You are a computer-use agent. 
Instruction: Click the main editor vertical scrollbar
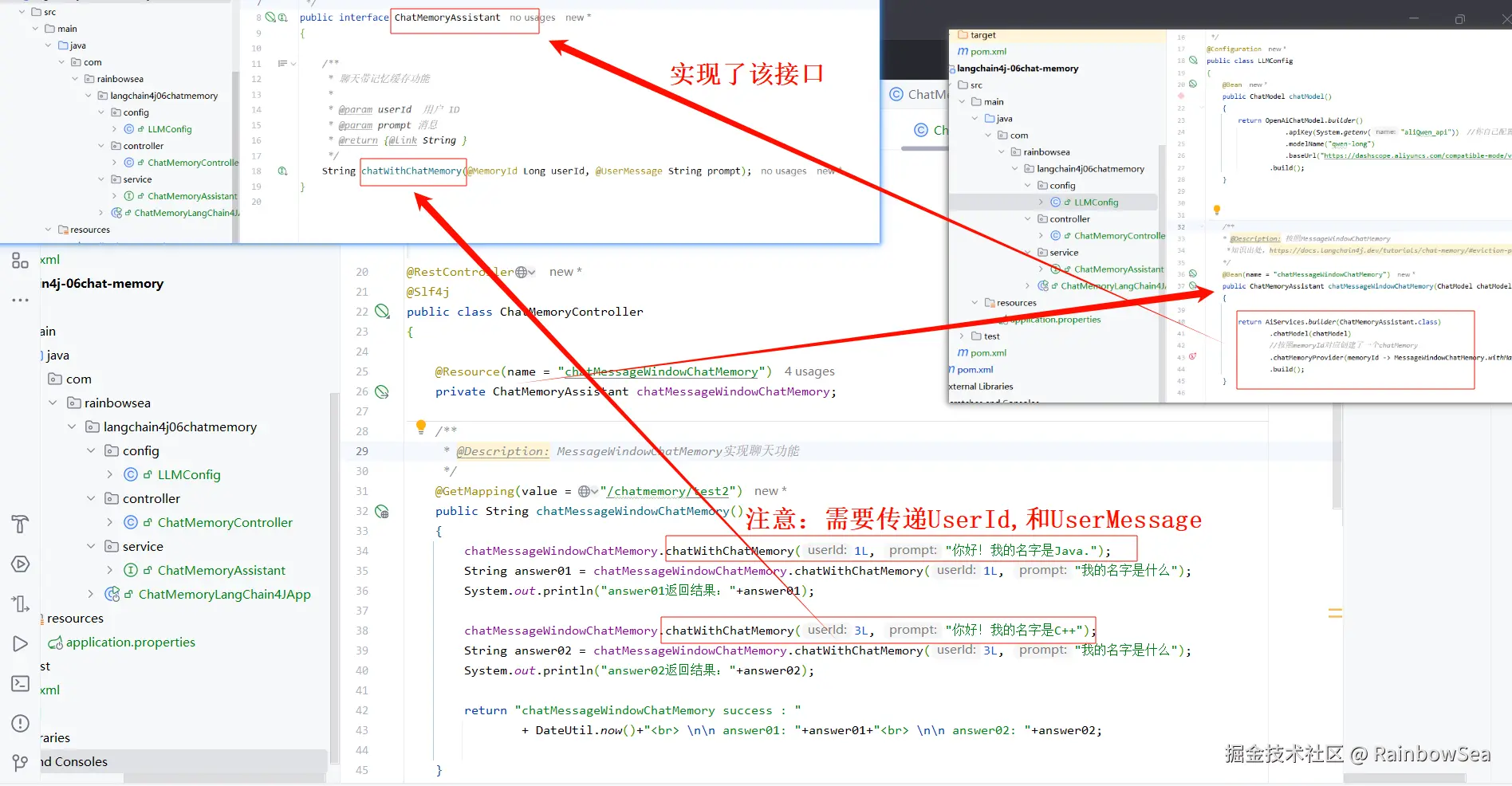pyautogui.click(x=1337, y=457)
